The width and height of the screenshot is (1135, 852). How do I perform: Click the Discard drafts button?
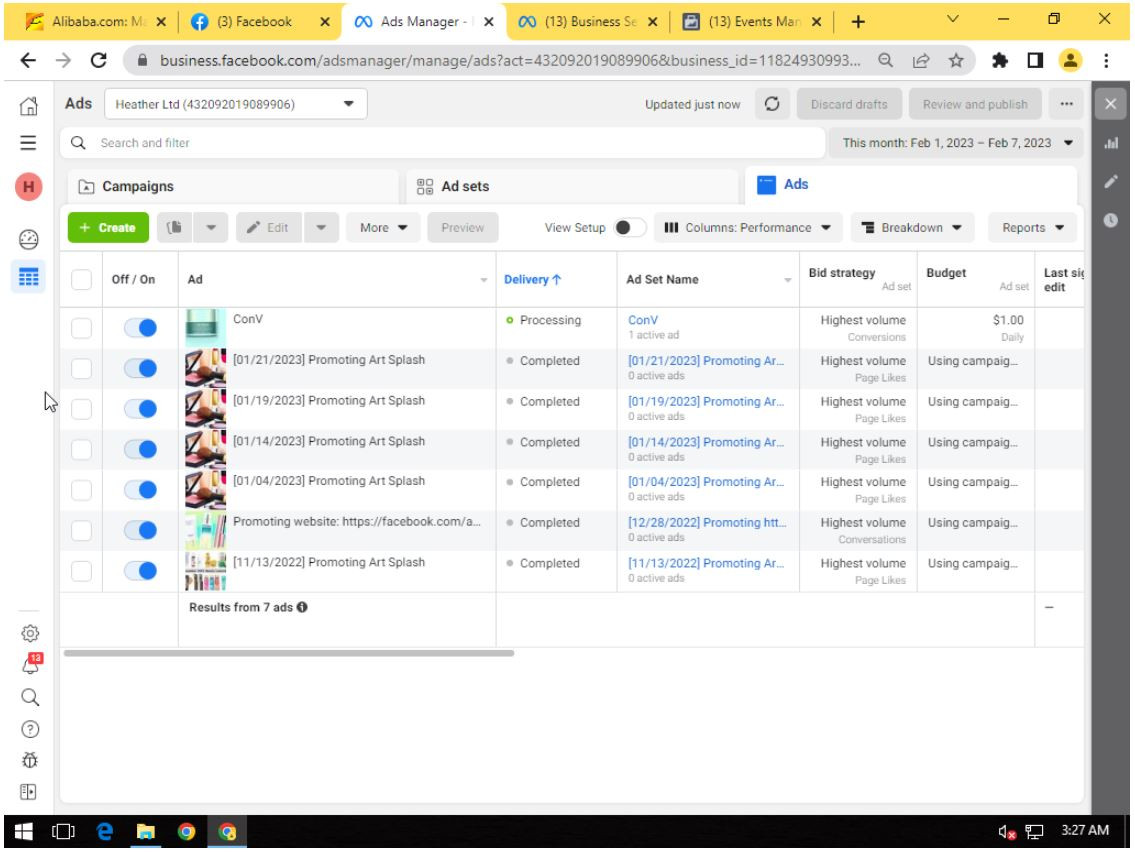pos(849,104)
